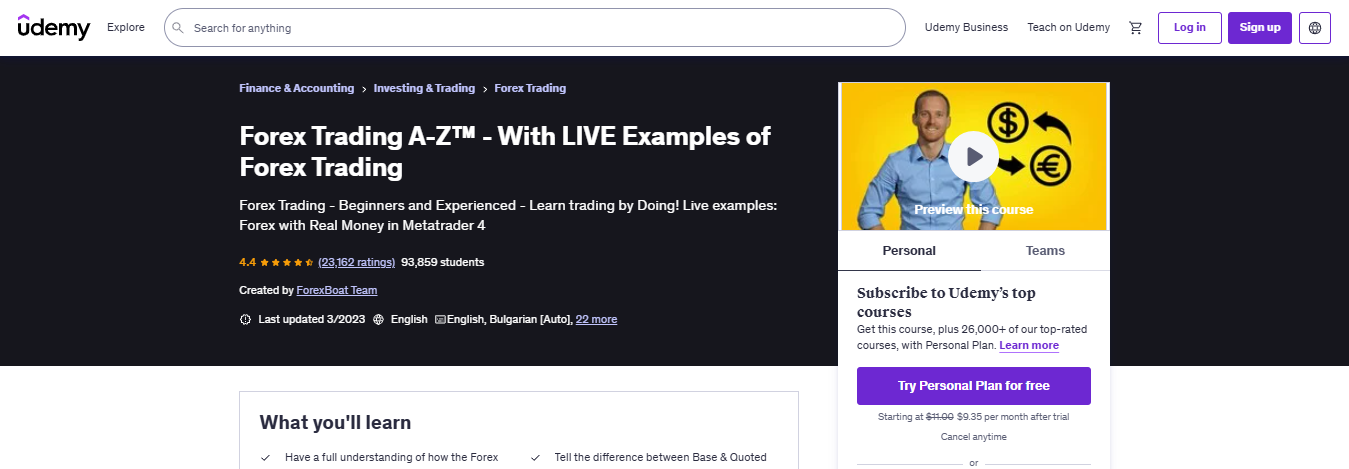Click the first breadcrumb chevron after Finance & Accounting
1349x469 pixels.
click(x=364, y=89)
